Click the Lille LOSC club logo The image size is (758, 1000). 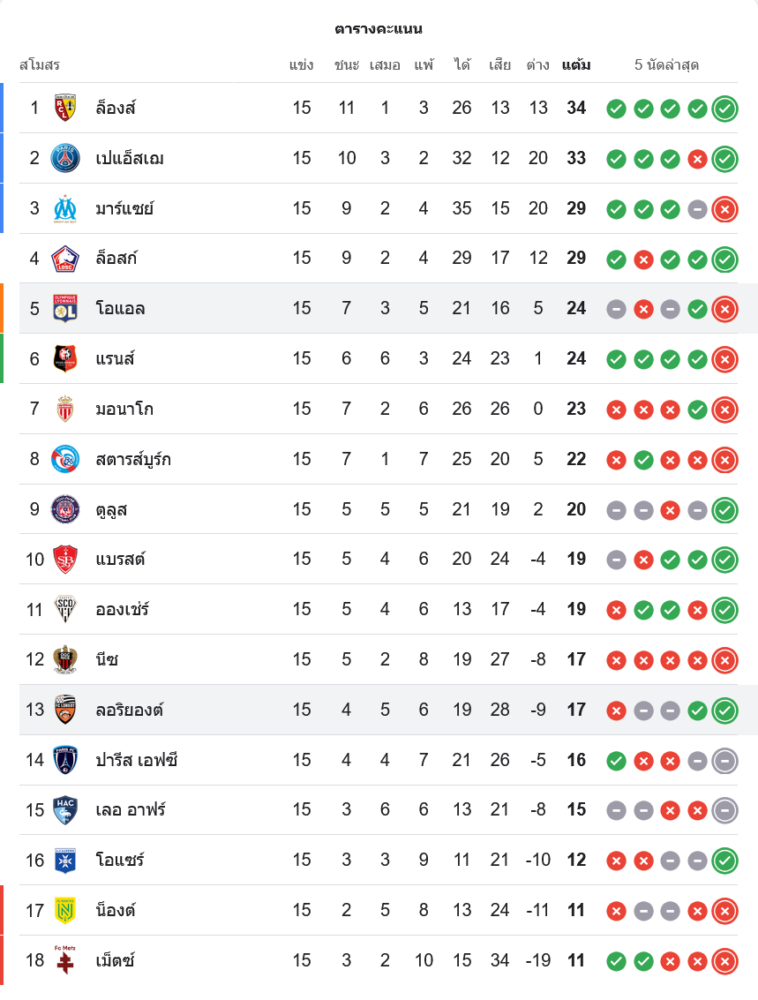click(66, 258)
